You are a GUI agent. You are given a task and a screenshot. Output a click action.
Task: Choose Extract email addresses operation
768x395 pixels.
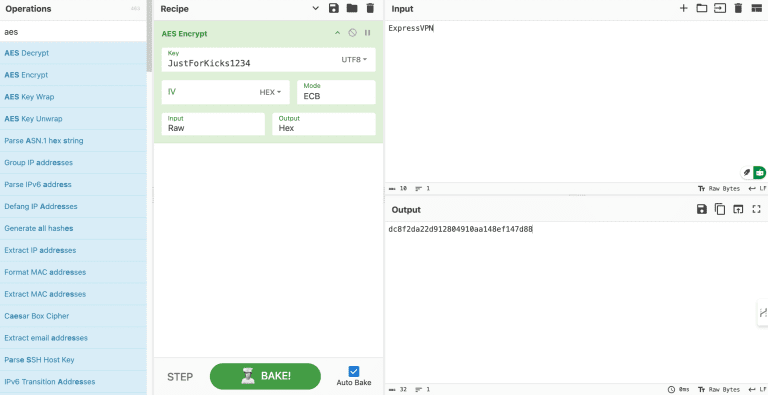pyautogui.click(x=73, y=338)
